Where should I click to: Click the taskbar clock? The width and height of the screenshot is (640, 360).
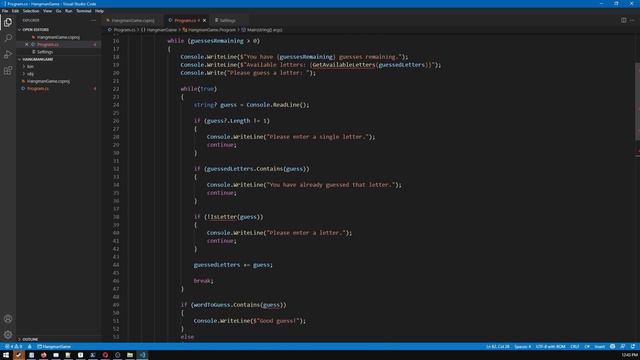pyautogui.click(x=629, y=355)
